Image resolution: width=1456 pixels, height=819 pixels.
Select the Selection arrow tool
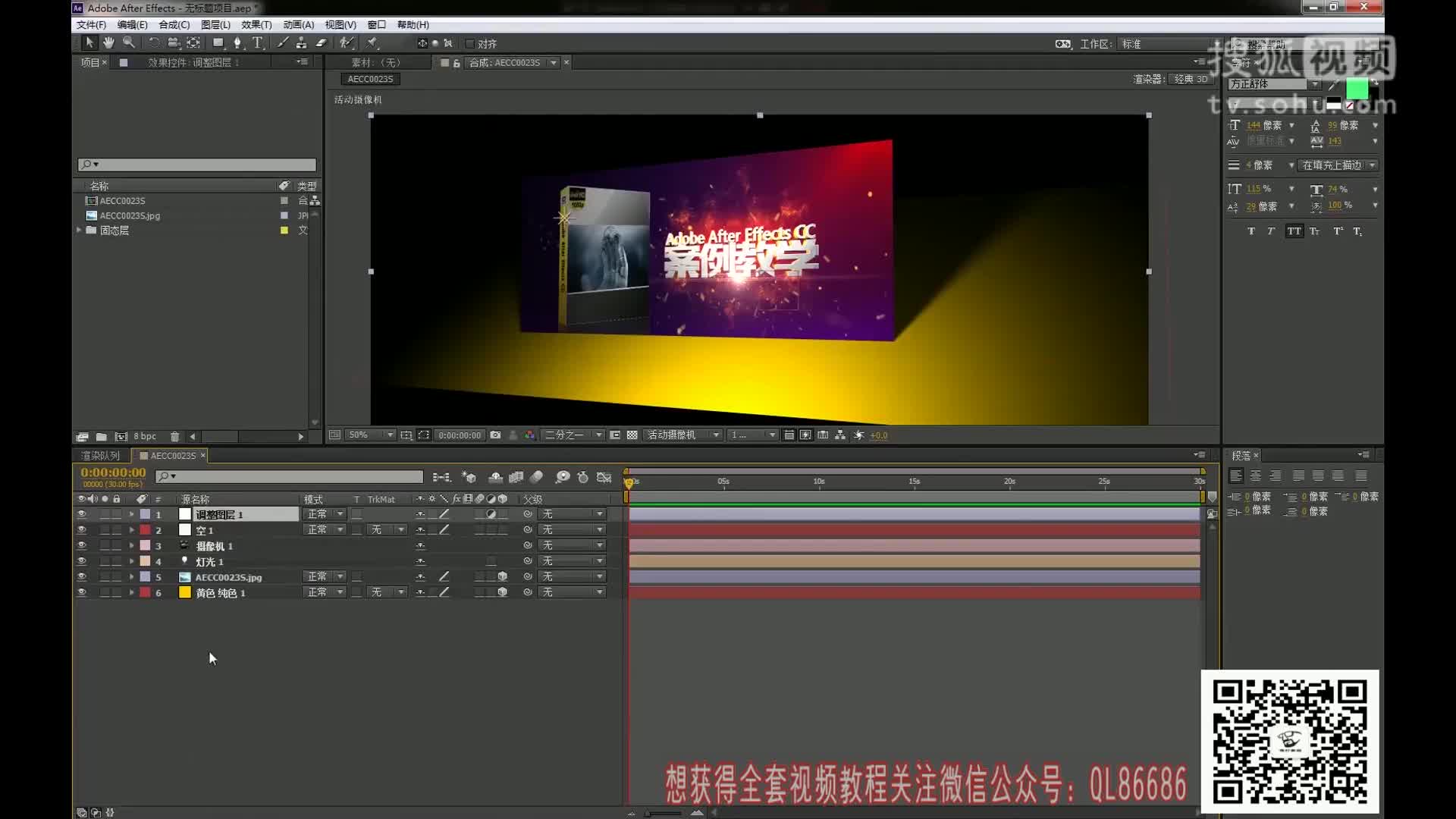pyautogui.click(x=89, y=43)
